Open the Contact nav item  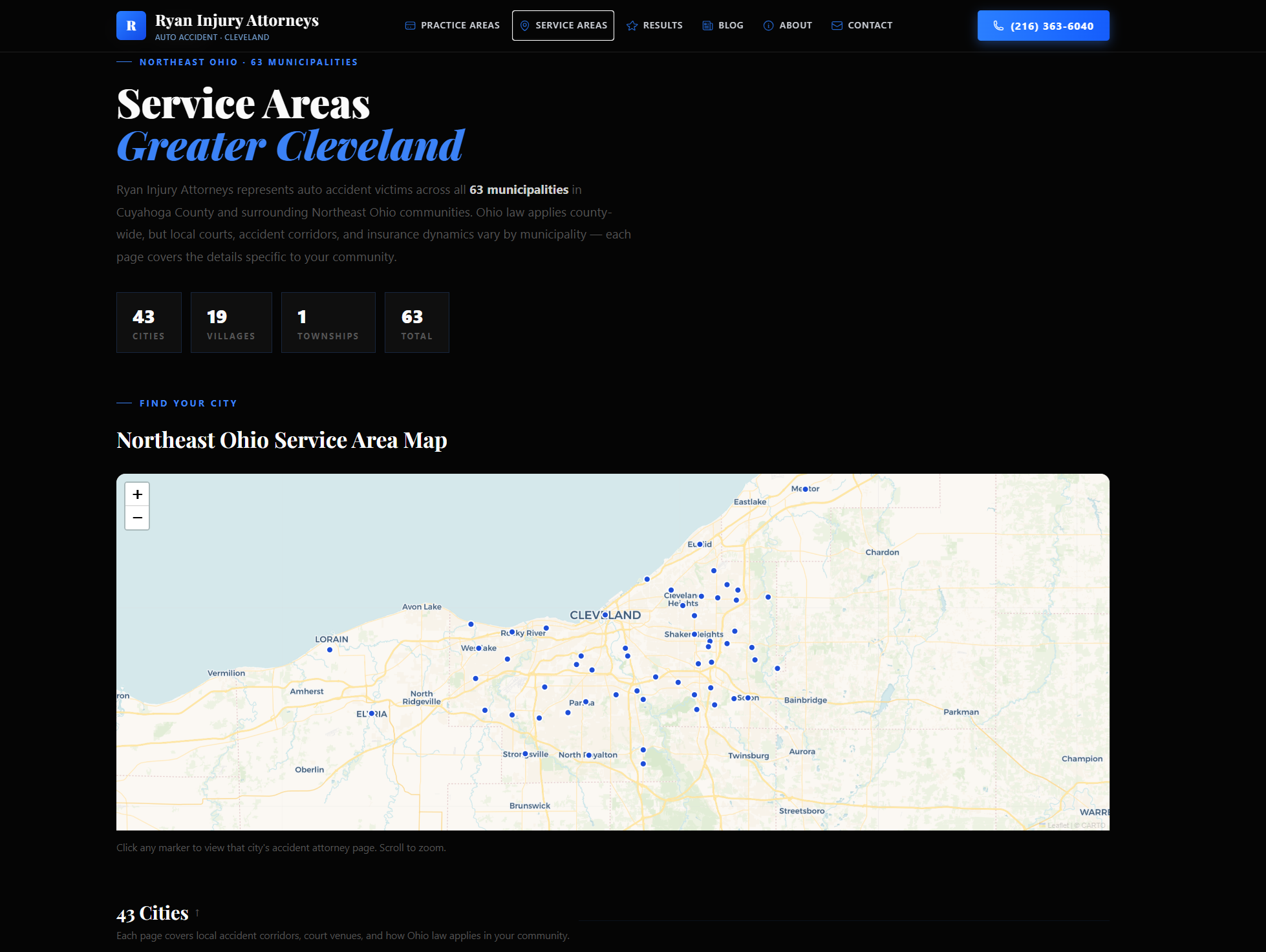[862, 25]
